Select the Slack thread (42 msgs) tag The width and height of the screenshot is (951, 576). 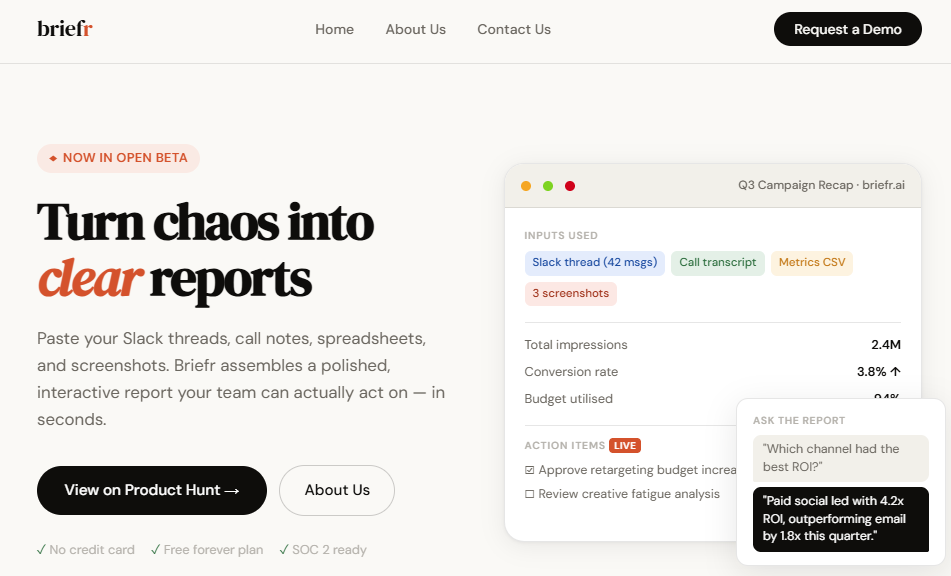(594, 263)
